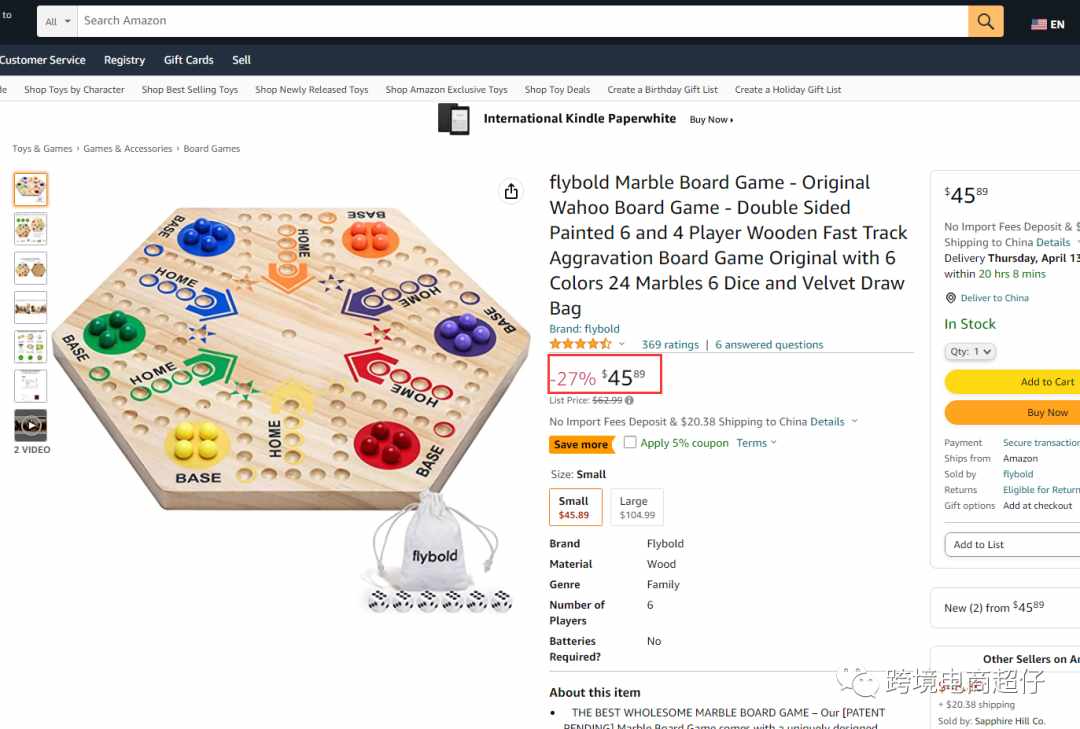Click the share icon above product image
This screenshot has height=729, width=1080.
[x=511, y=191]
